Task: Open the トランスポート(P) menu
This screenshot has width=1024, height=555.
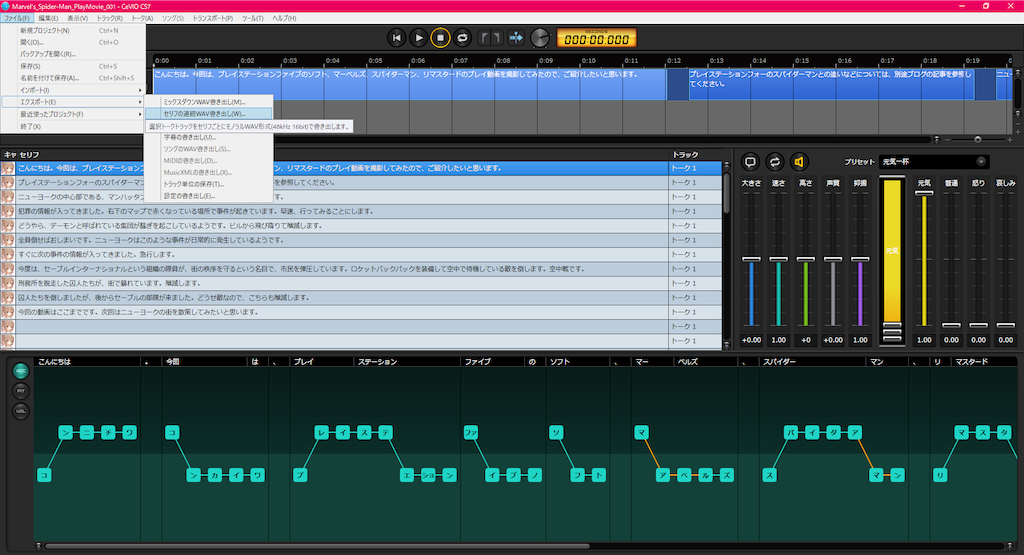Action: (212, 18)
